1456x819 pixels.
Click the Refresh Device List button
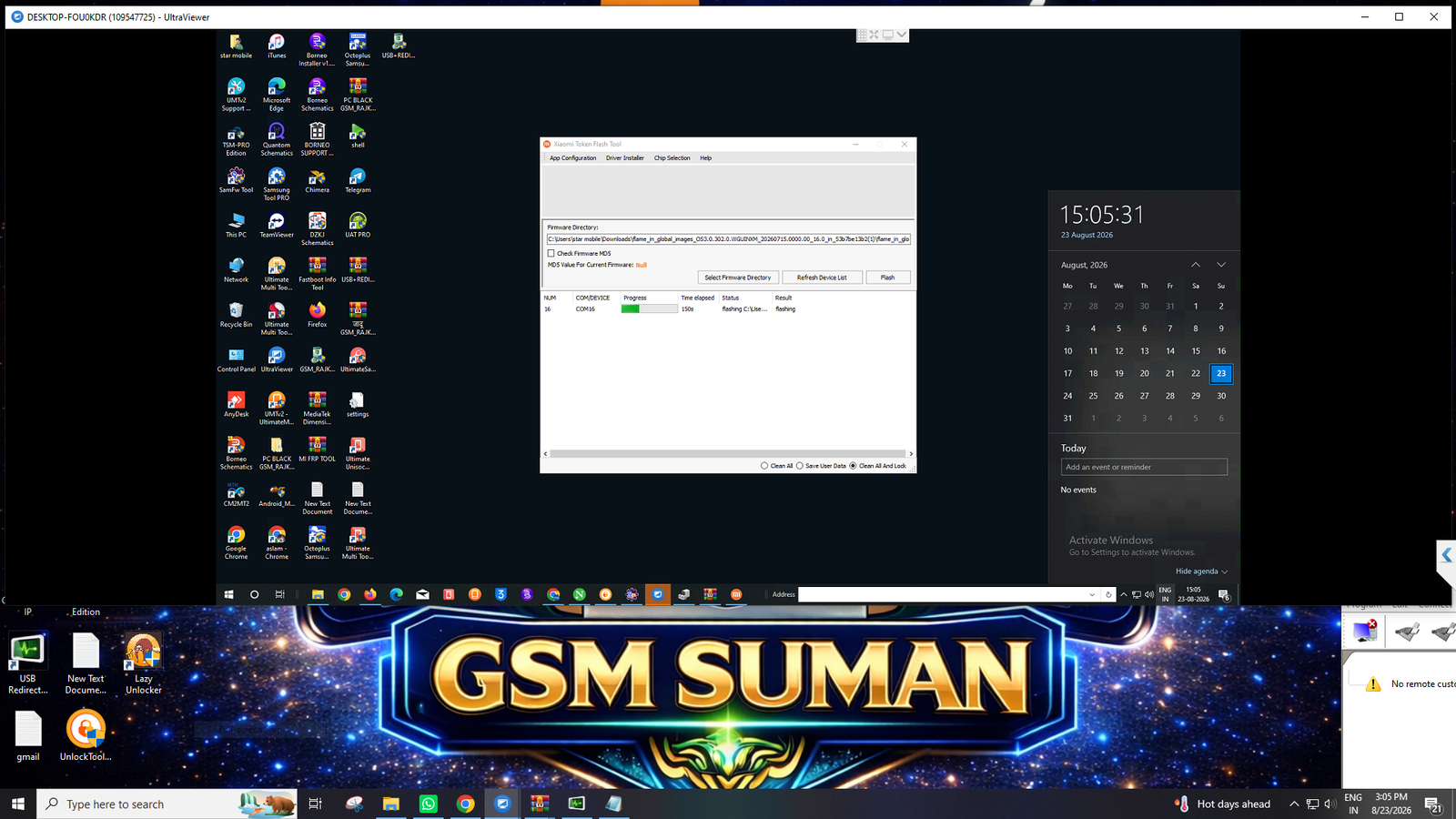[822, 278]
